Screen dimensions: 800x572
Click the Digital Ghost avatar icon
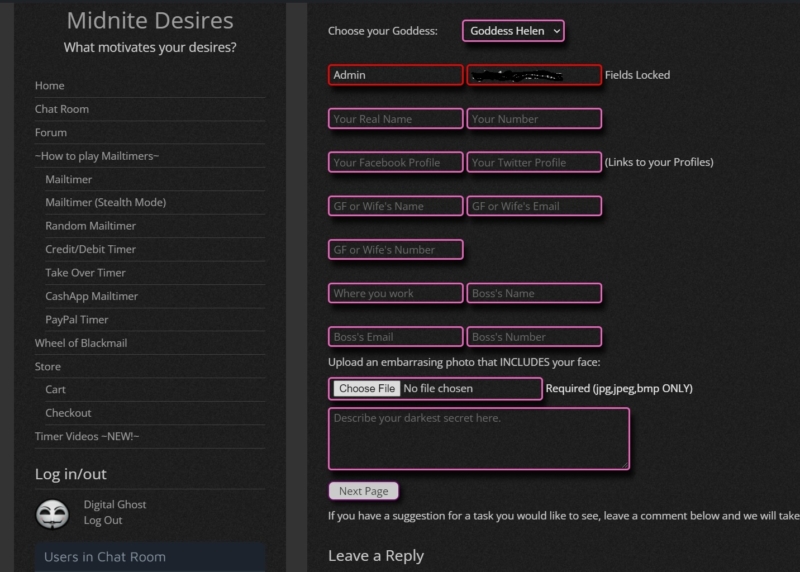coord(52,513)
